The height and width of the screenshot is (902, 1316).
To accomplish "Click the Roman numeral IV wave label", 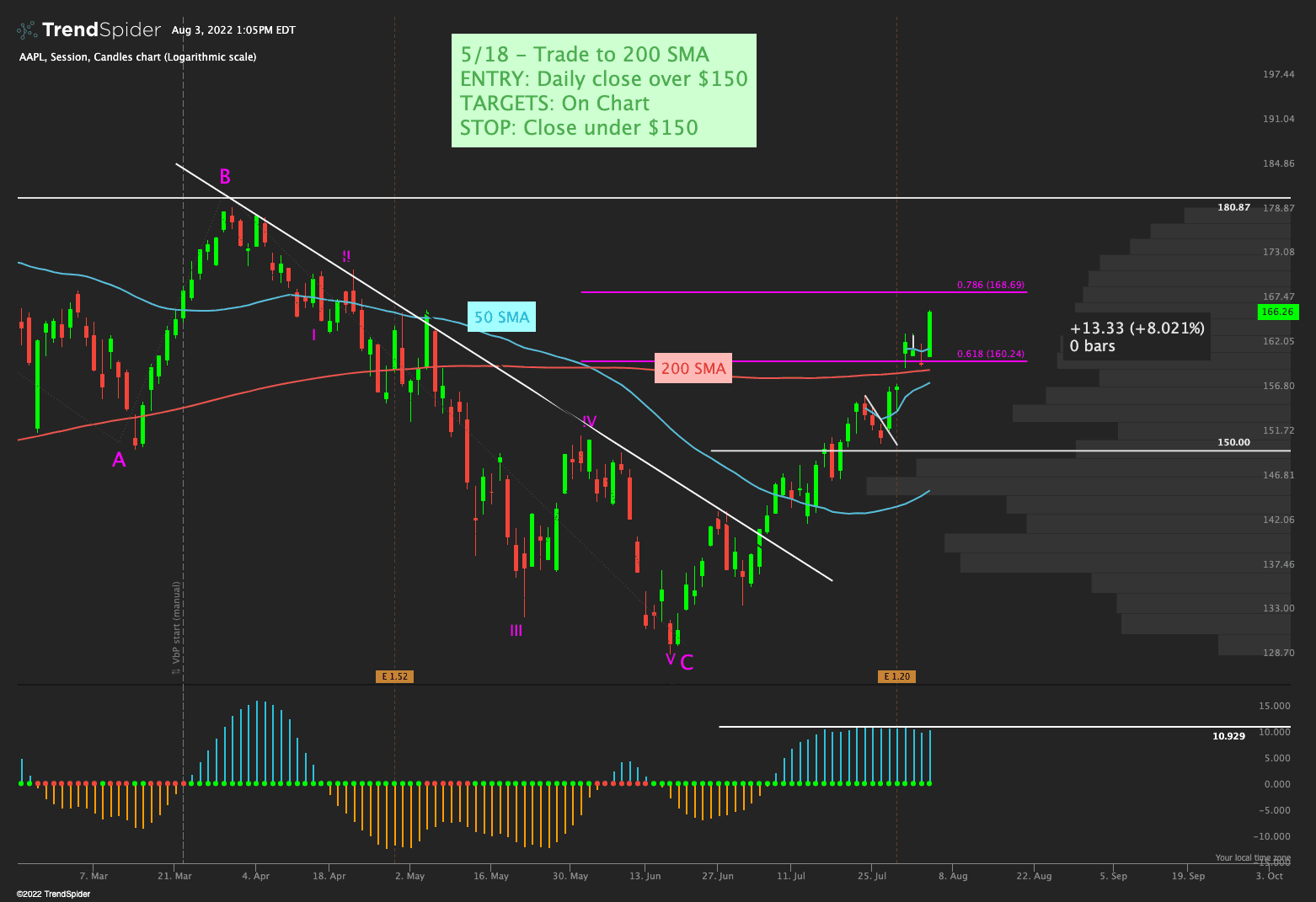I will click(x=589, y=421).
